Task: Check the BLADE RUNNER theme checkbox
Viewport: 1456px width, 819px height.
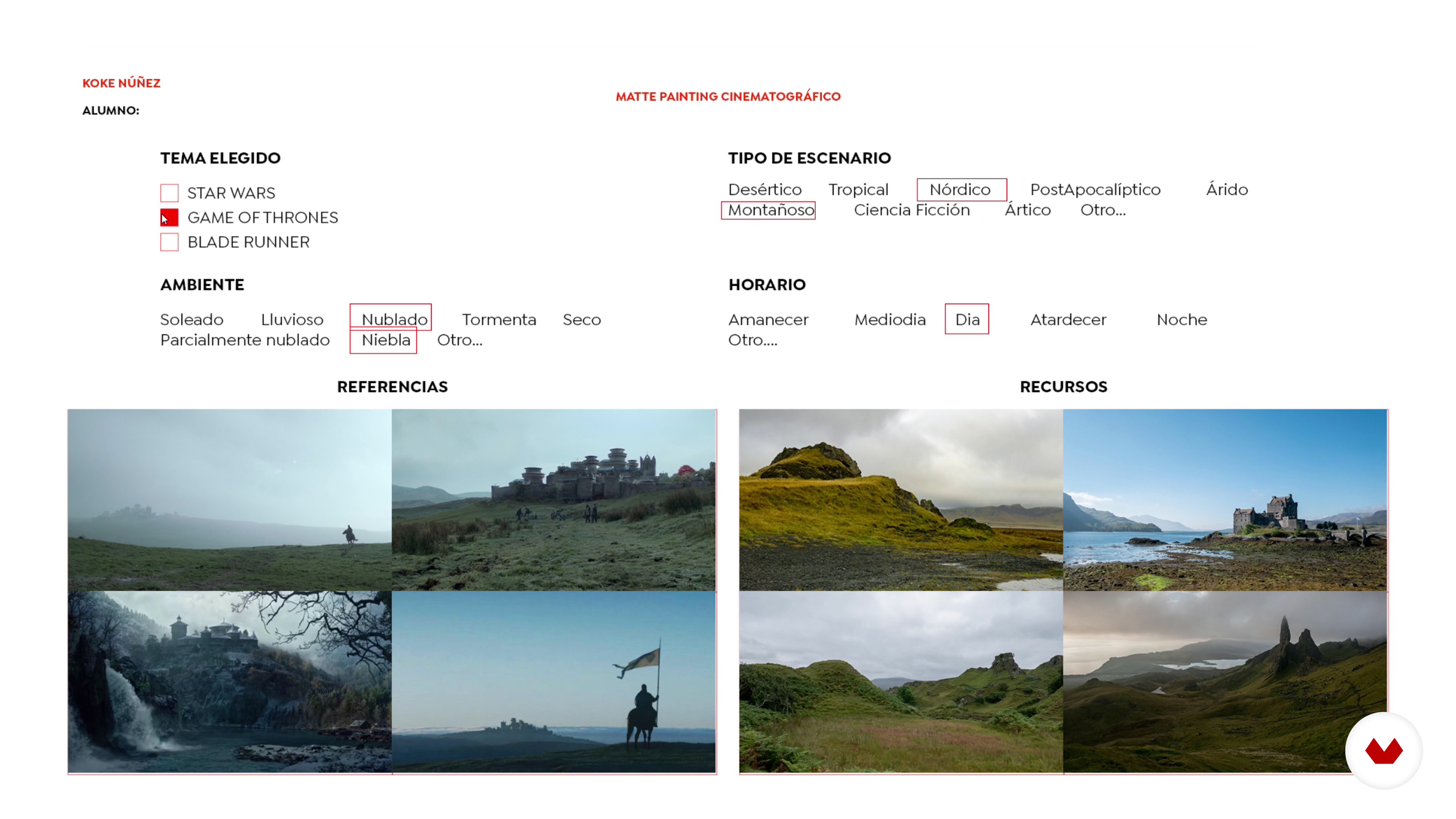Action: click(x=169, y=242)
